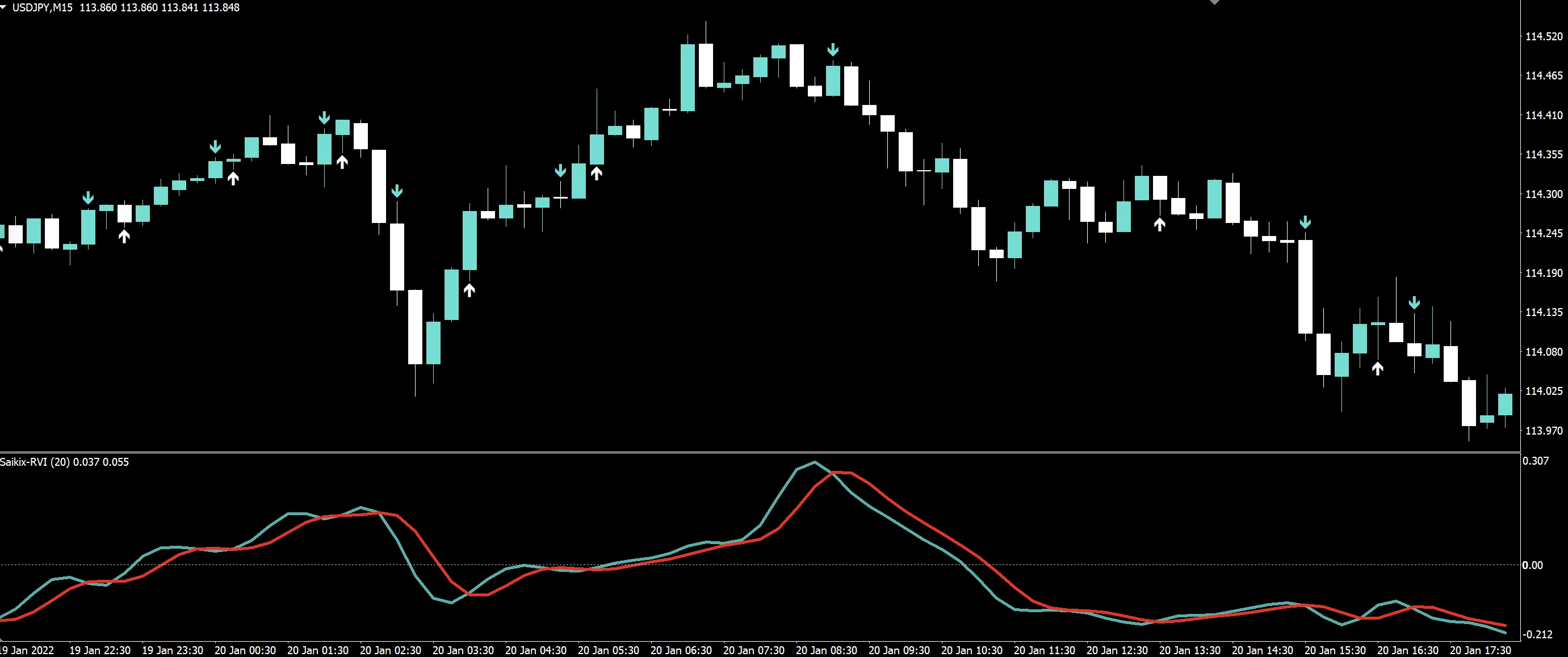Screen dimensions: 1568x657
Task: Click the tall white candle at the chart's lowest bottom near 03:00
Action: pos(415,327)
